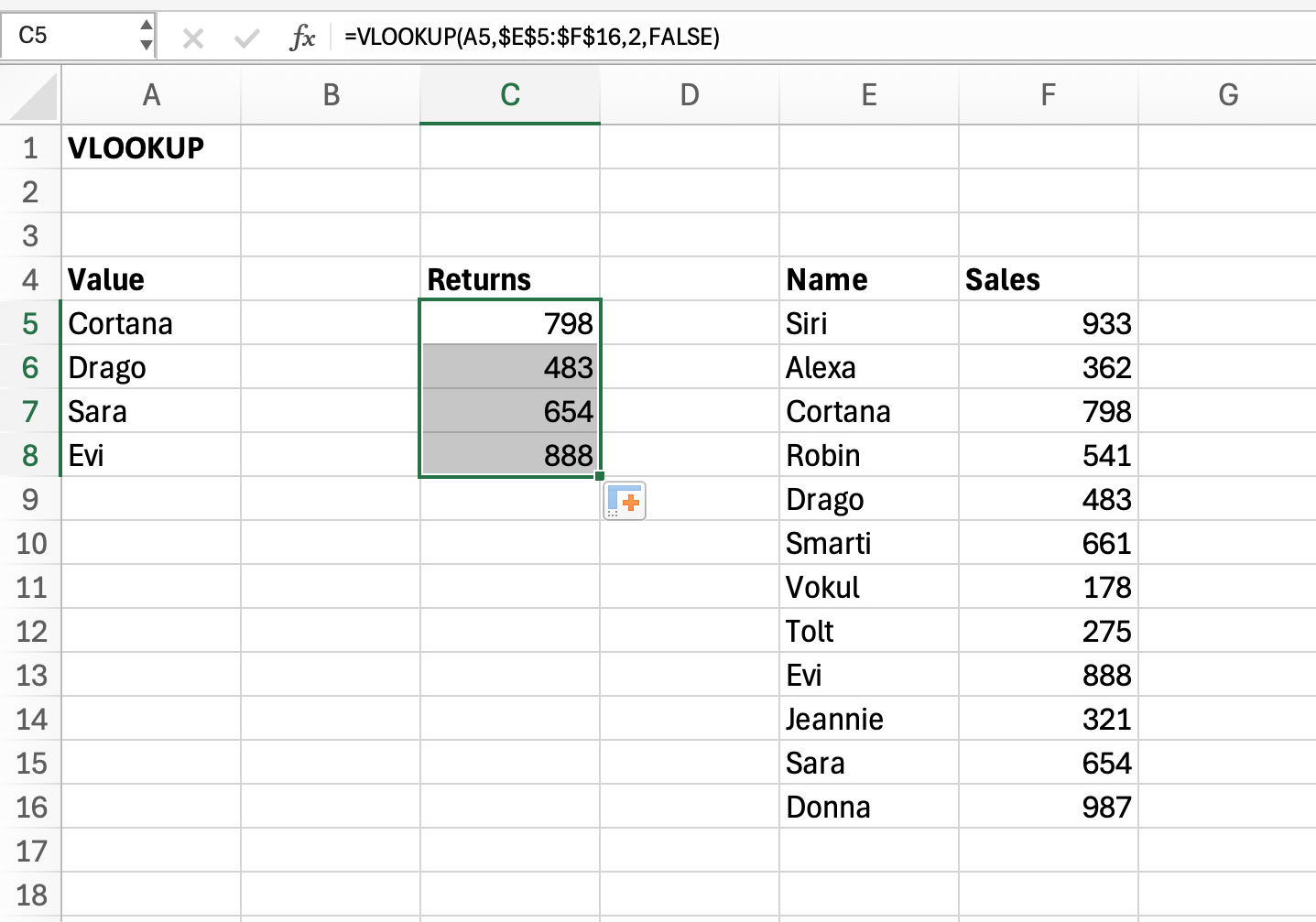Click the Select All corner triangle
Viewport: 1316px width, 922px height.
coord(34,97)
